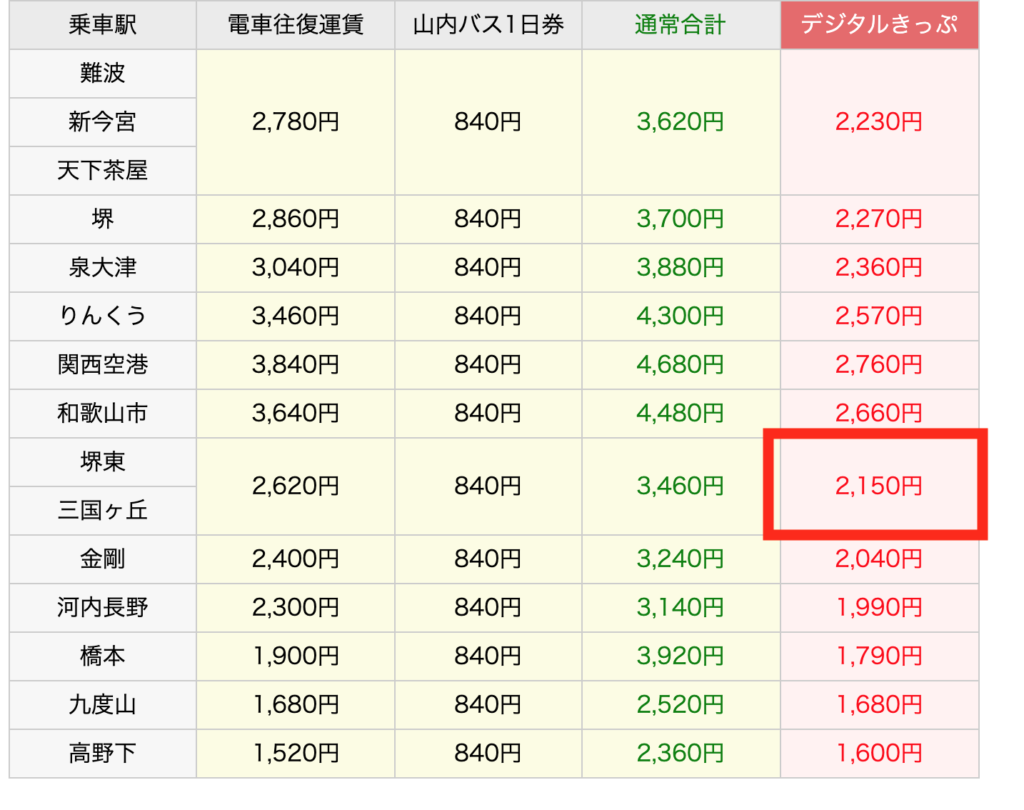Click the 2,400円 train fare for 金剛
This screenshot has height=810, width=1024.
(x=295, y=559)
